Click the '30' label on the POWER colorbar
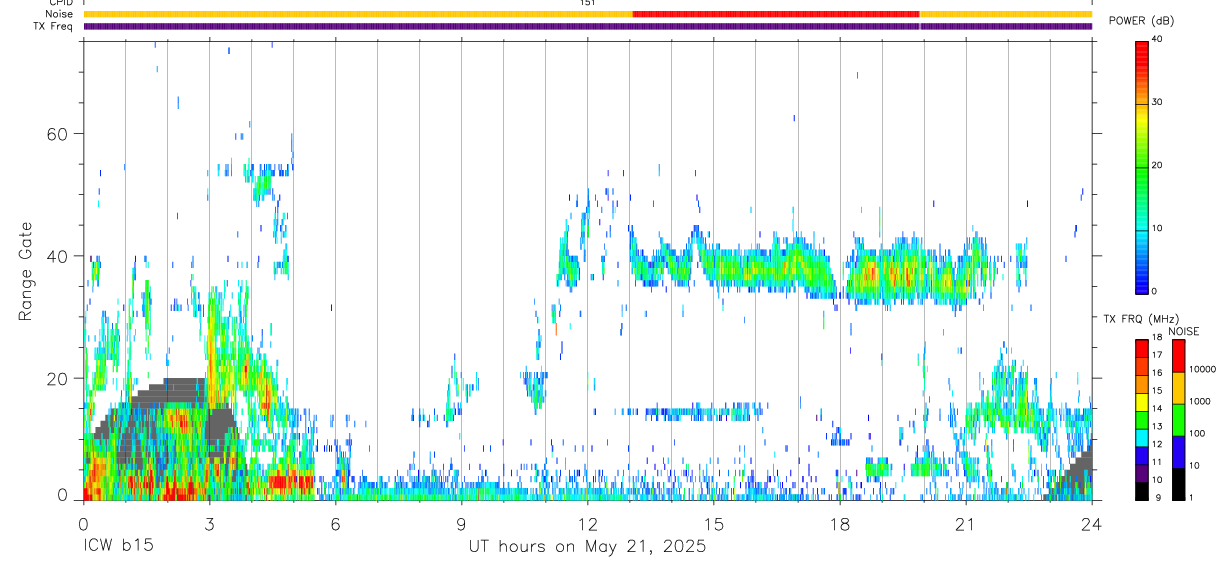 click(1157, 102)
